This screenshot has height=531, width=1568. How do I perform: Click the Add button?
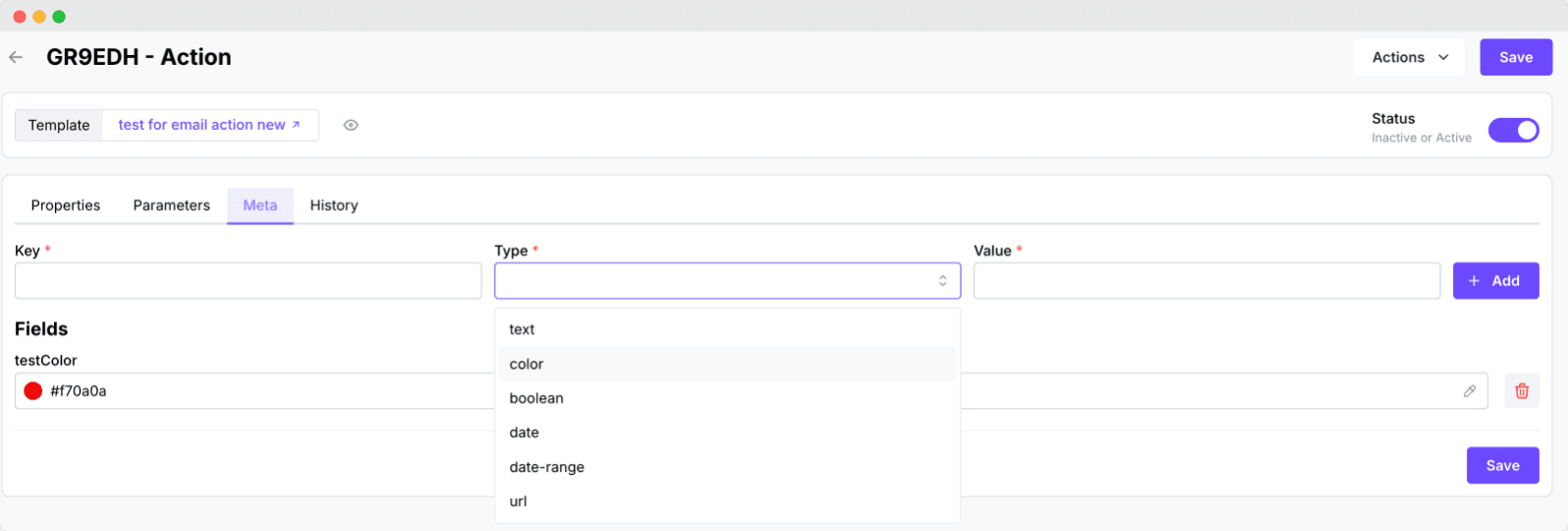pyautogui.click(x=1495, y=281)
